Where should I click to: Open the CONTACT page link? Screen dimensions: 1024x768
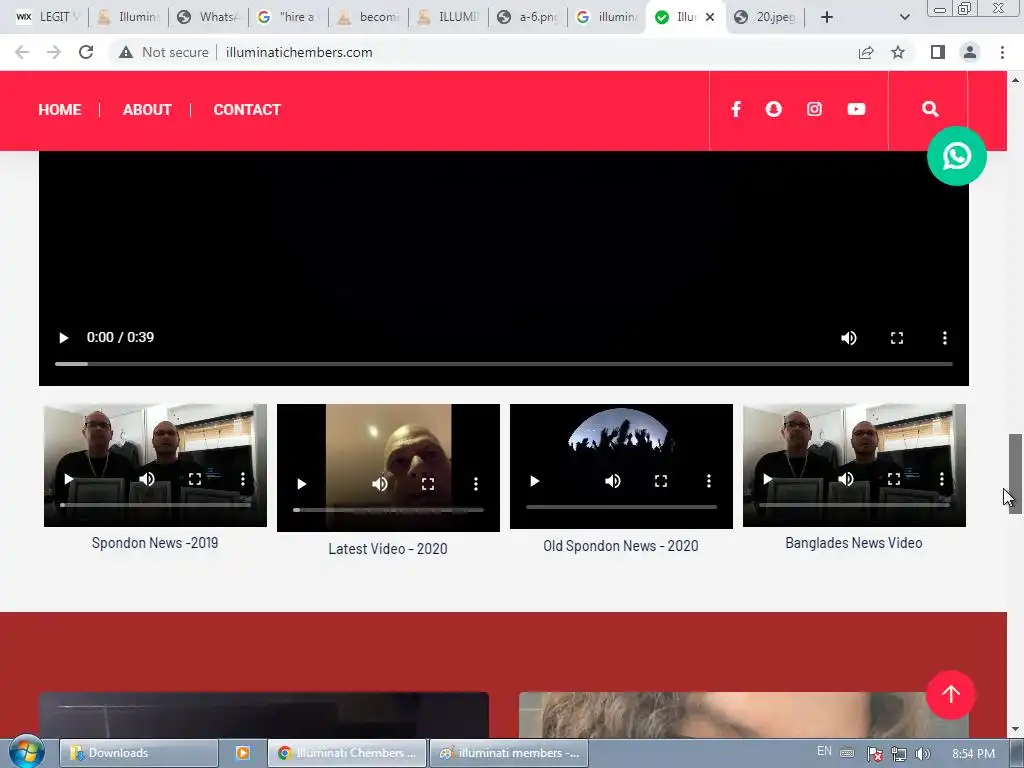[247, 110]
